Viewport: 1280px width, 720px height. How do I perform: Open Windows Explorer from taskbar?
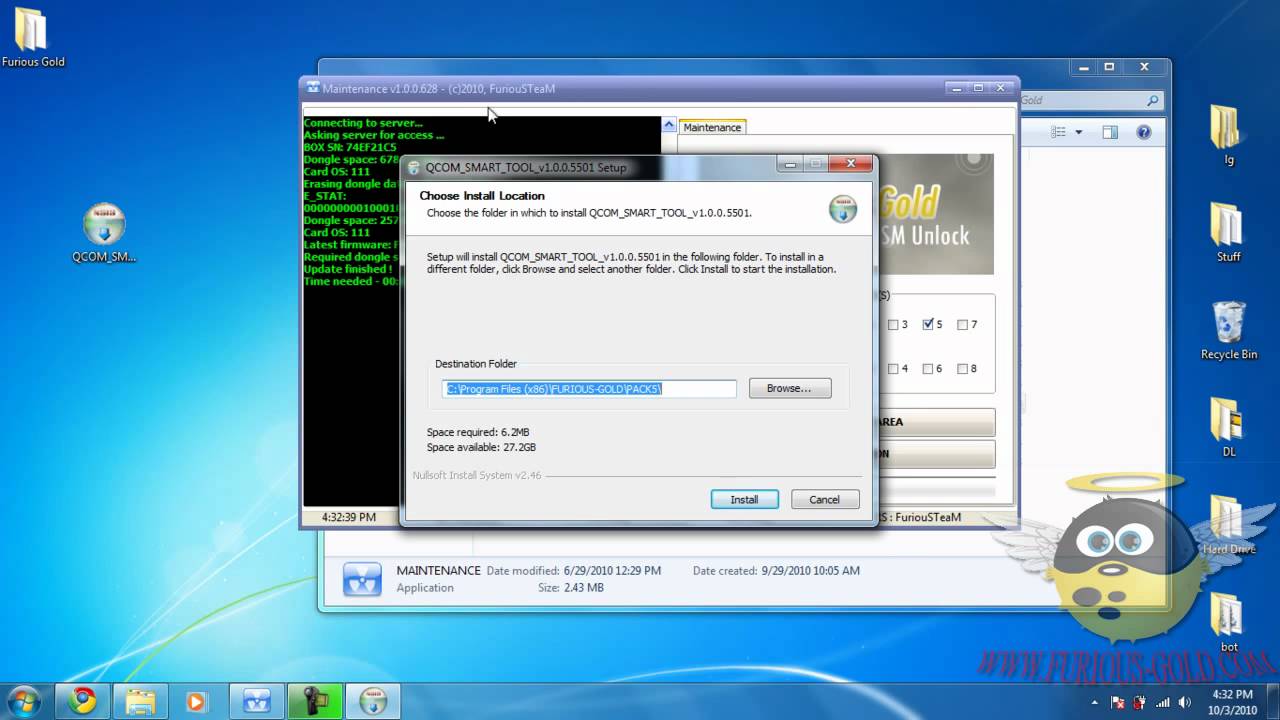tap(140, 701)
